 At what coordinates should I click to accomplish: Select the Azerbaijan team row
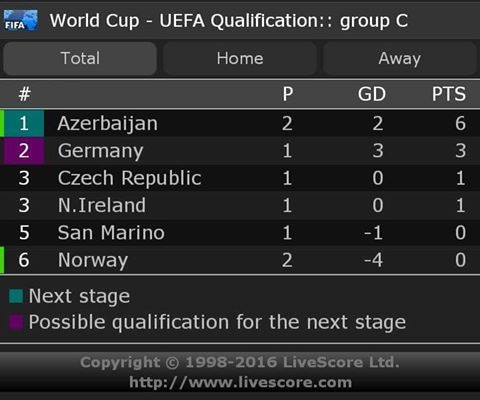[x=240, y=123]
